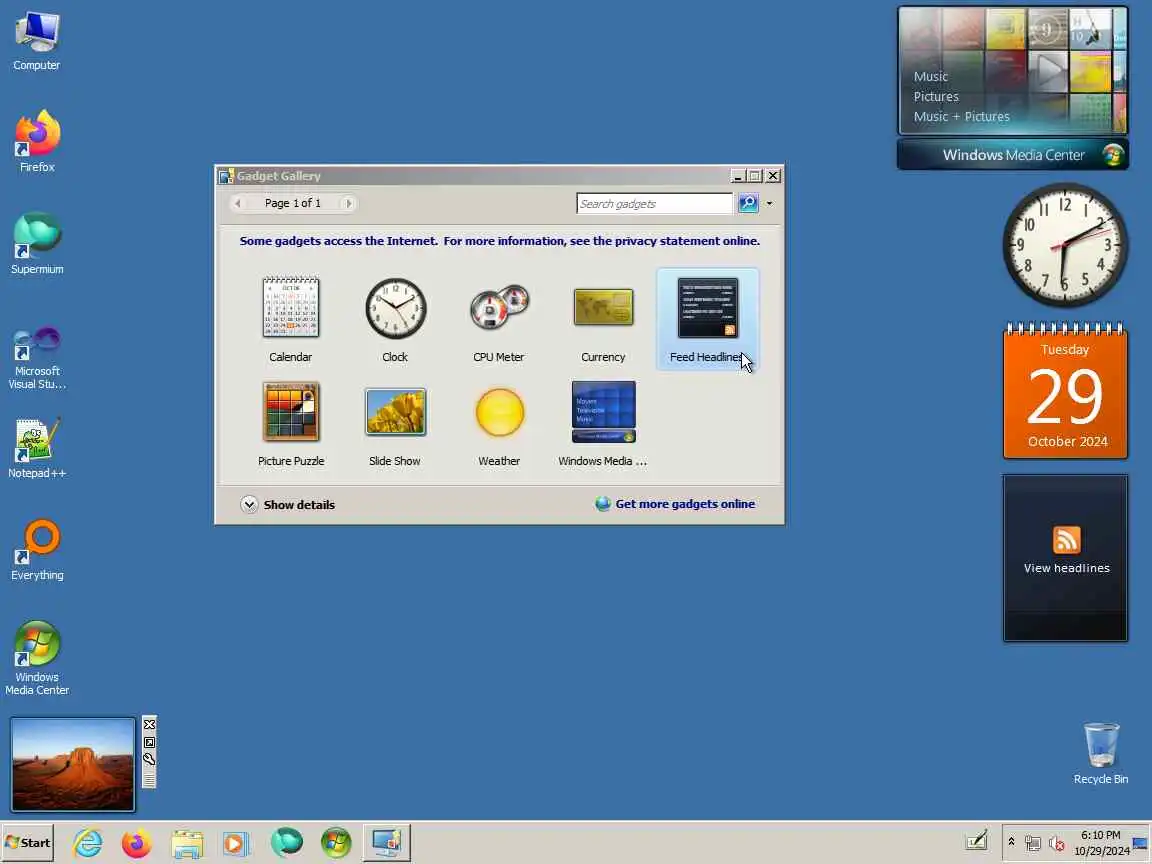Click Music + Pictures in Media Center gadget
Image resolution: width=1152 pixels, height=864 pixels.
click(961, 116)
